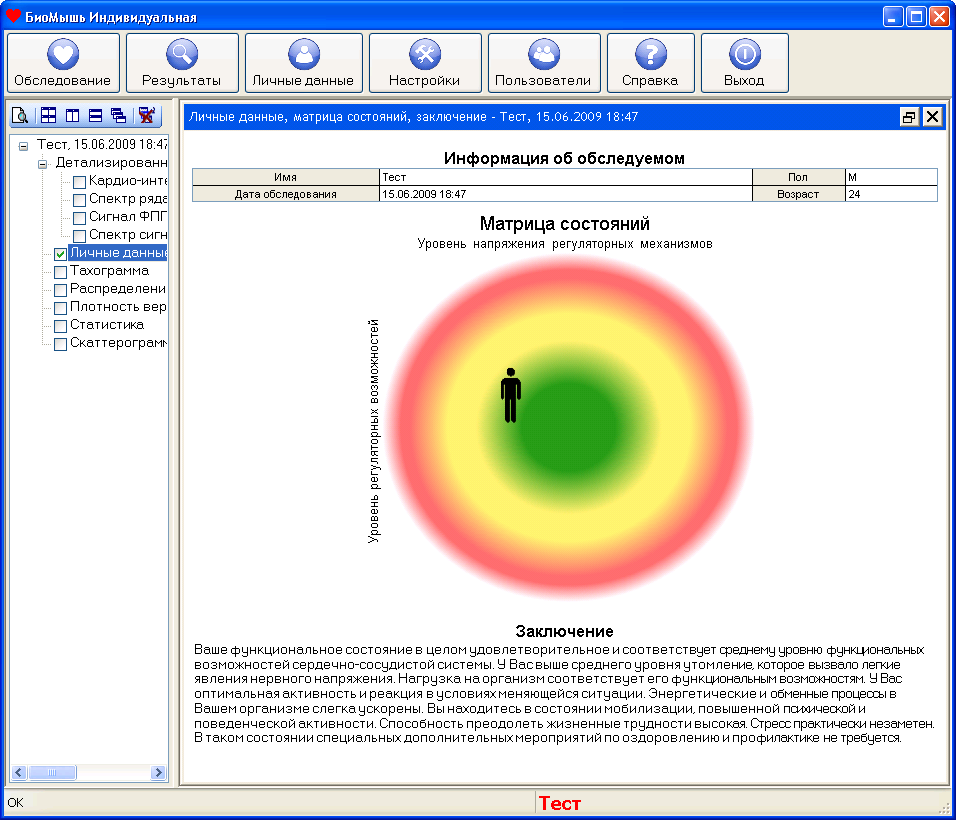
Task: Open Настройки (settings)
Action: pos(425,63)
